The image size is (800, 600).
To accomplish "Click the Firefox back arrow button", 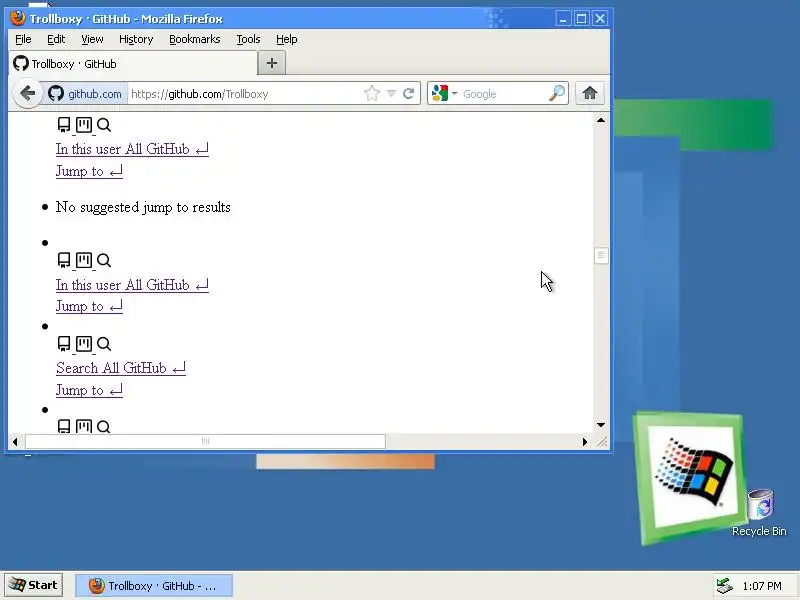I will [x=28, y=93].
